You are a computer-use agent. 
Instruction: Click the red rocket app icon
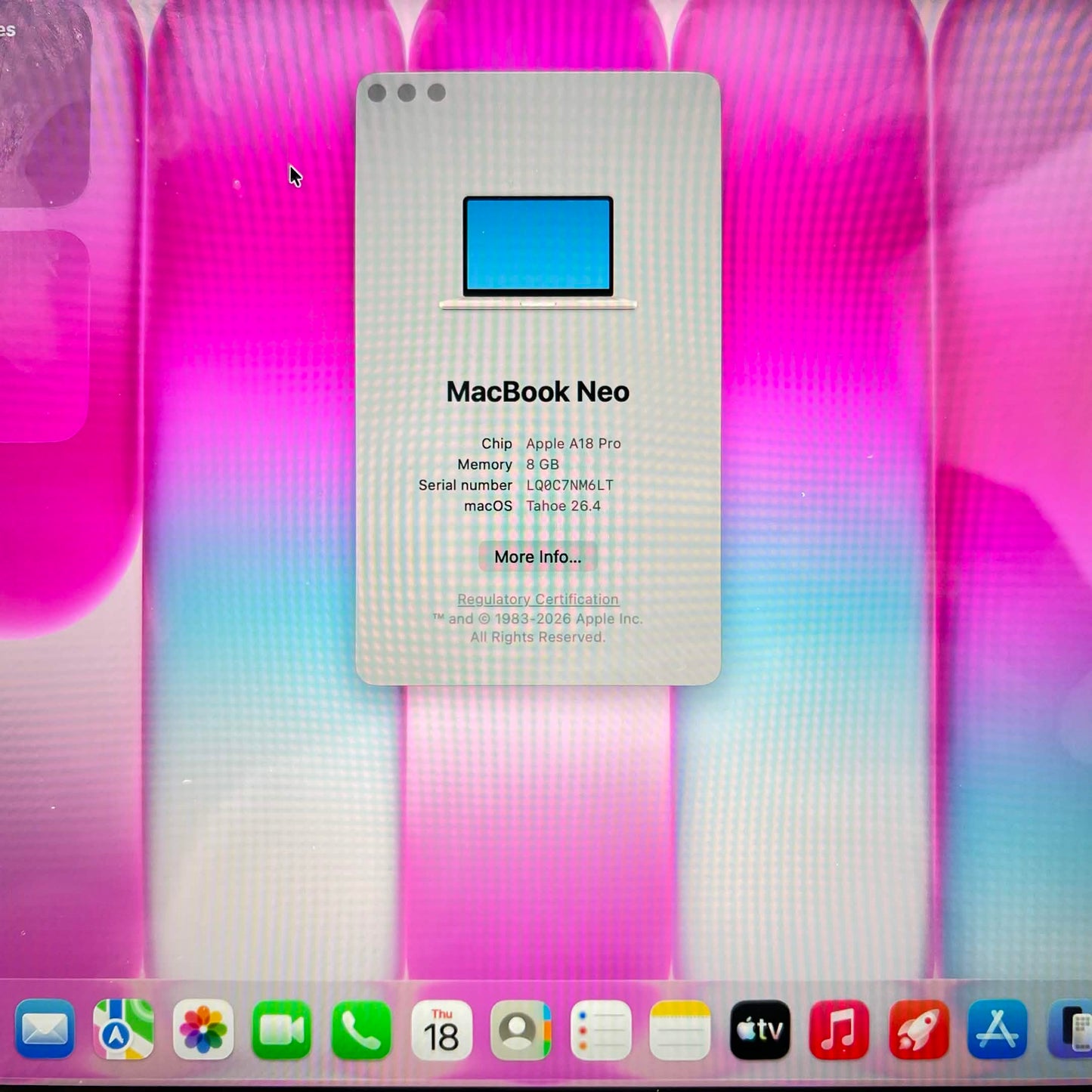[918, 1029]
